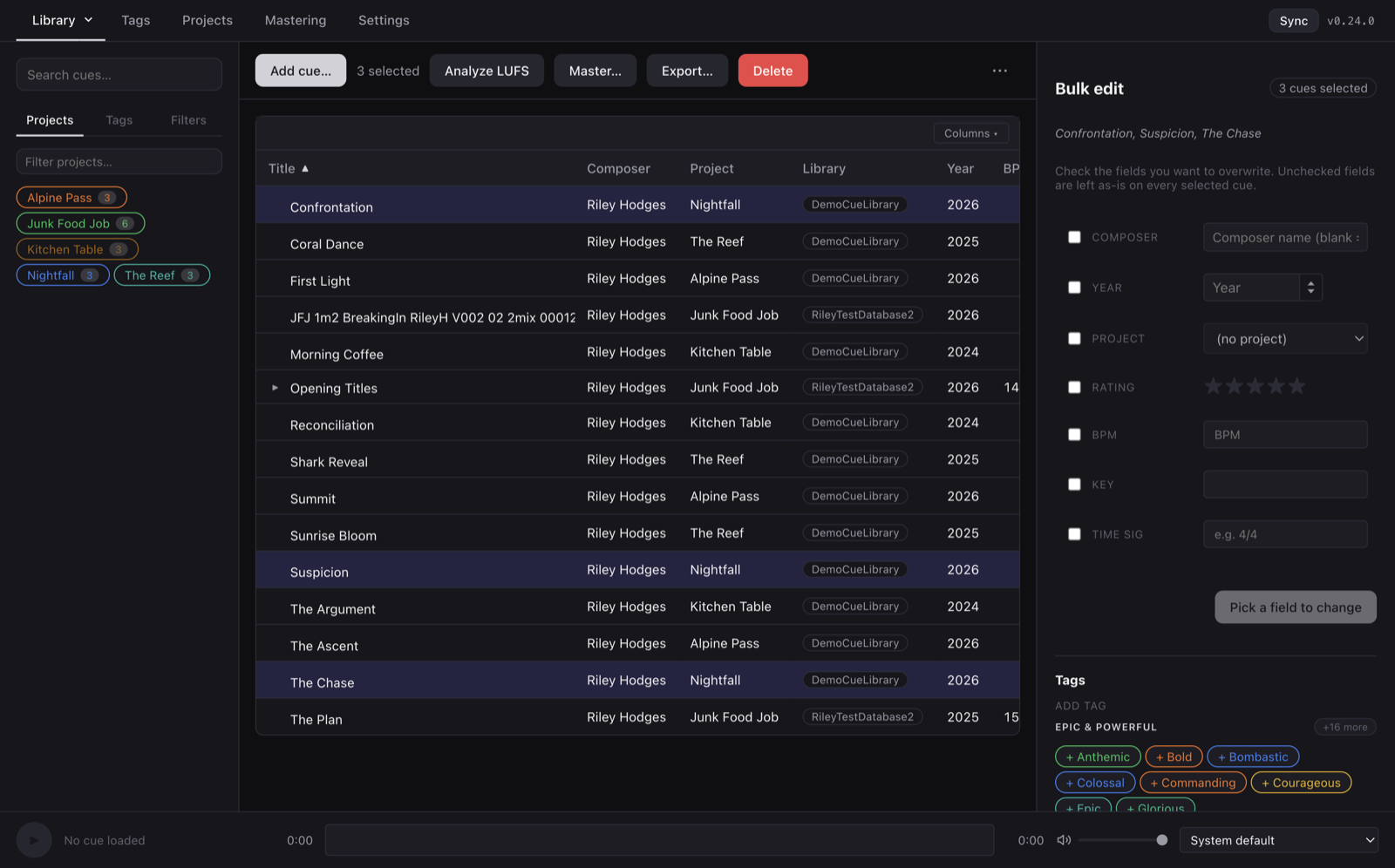Add the Bombastic tag

[1253, 756]
